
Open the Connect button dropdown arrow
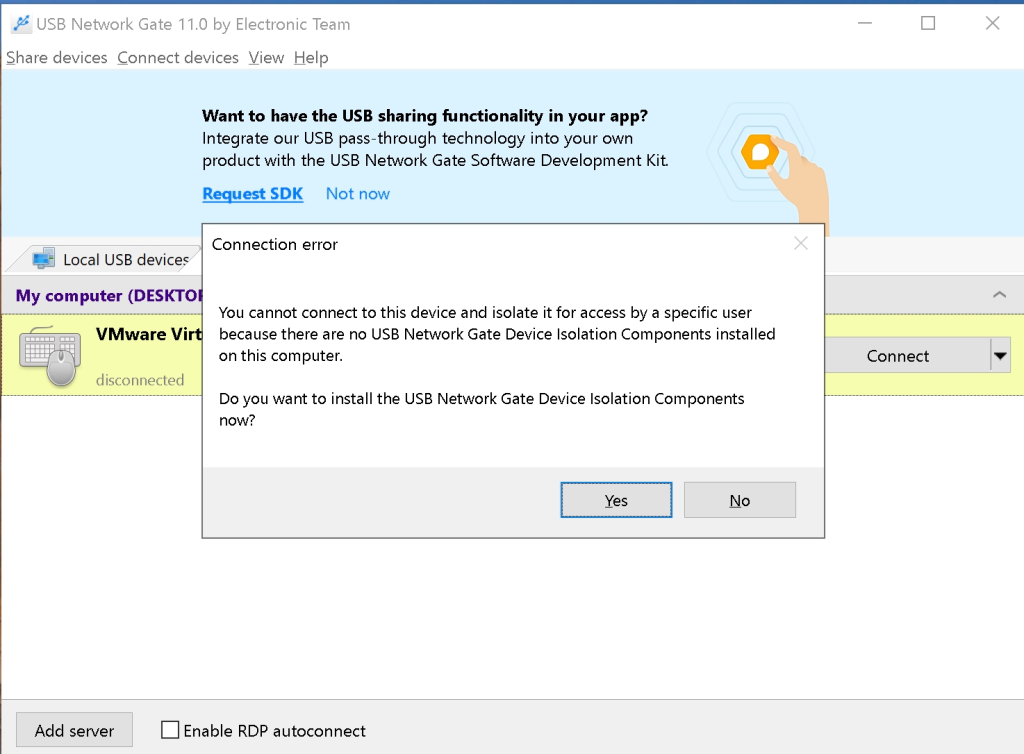[x=998, y=355]
